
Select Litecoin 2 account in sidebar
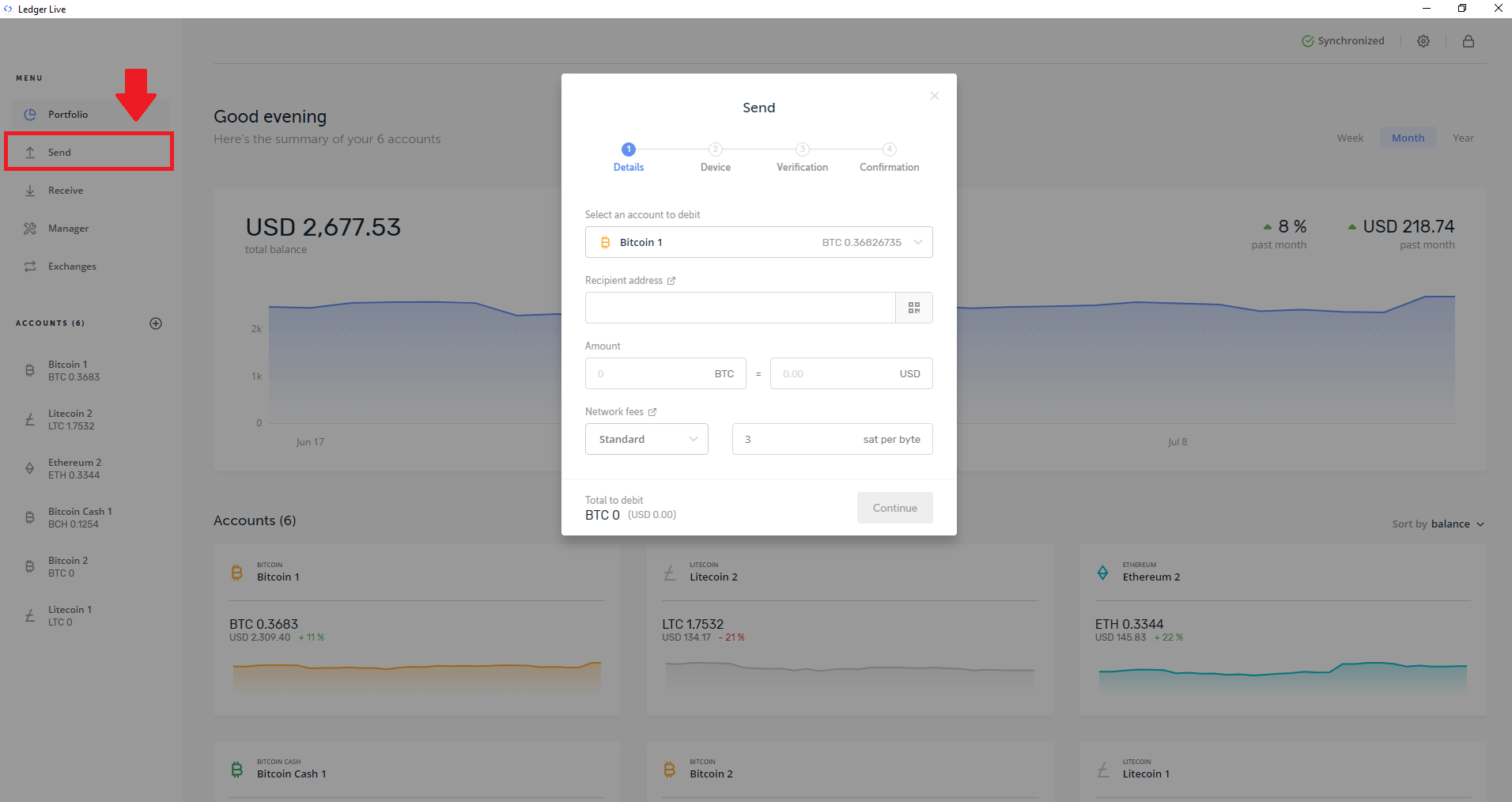(90, 420)
